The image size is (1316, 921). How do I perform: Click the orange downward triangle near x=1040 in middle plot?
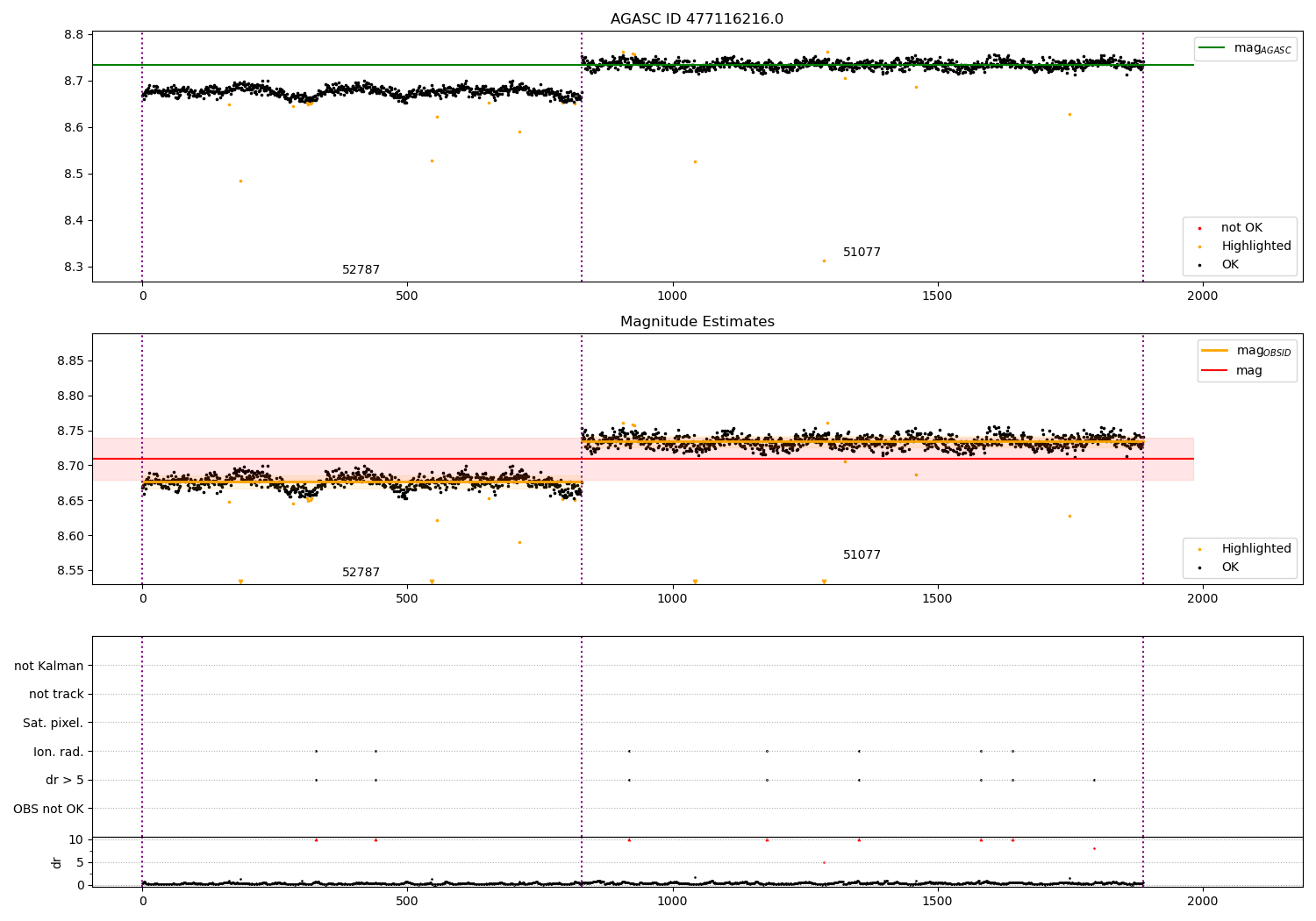click(695, 582)
